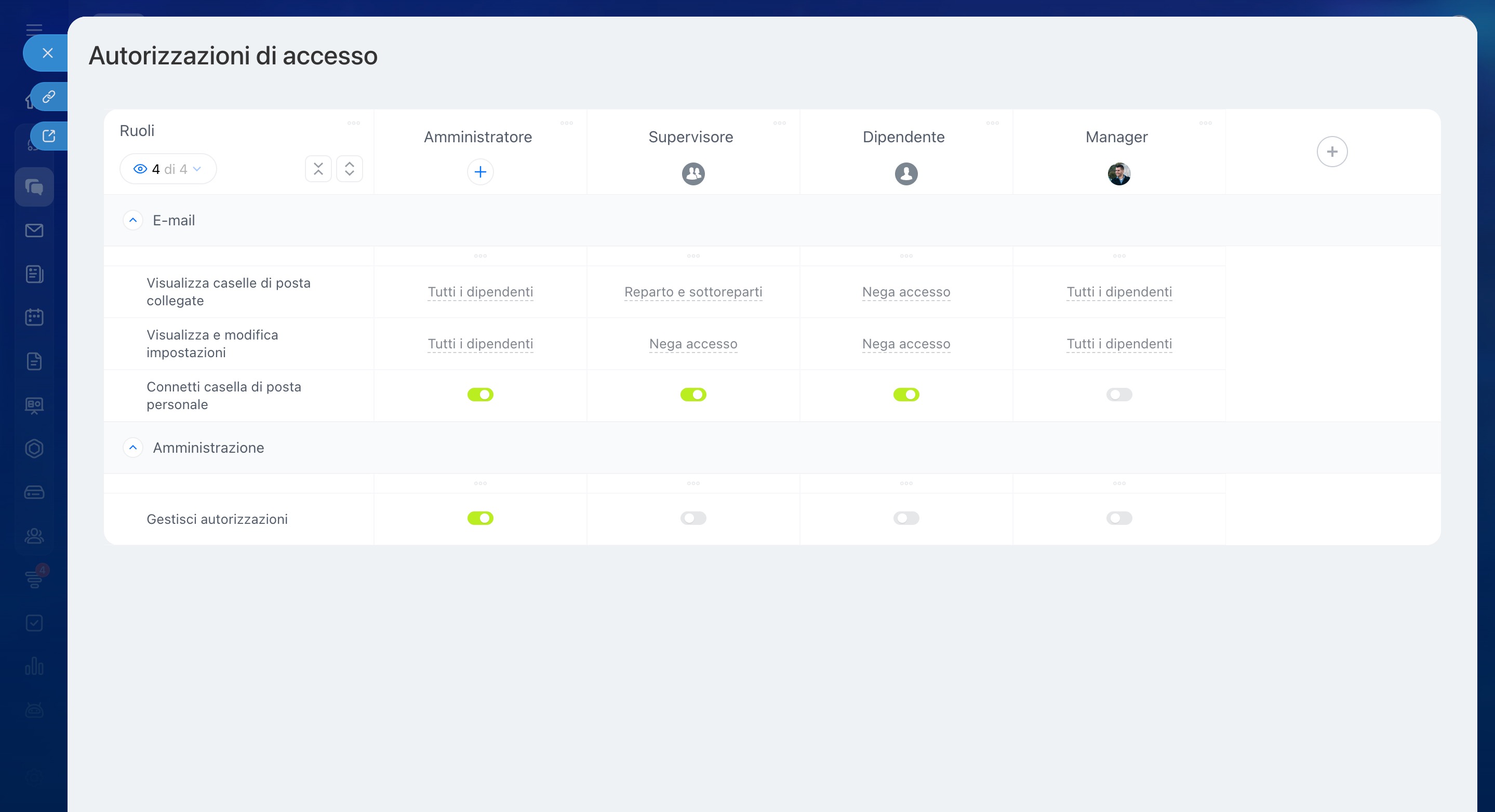Click the Manager user avatar
Screen dimensions: 1495x812
tap(1119, 173)
